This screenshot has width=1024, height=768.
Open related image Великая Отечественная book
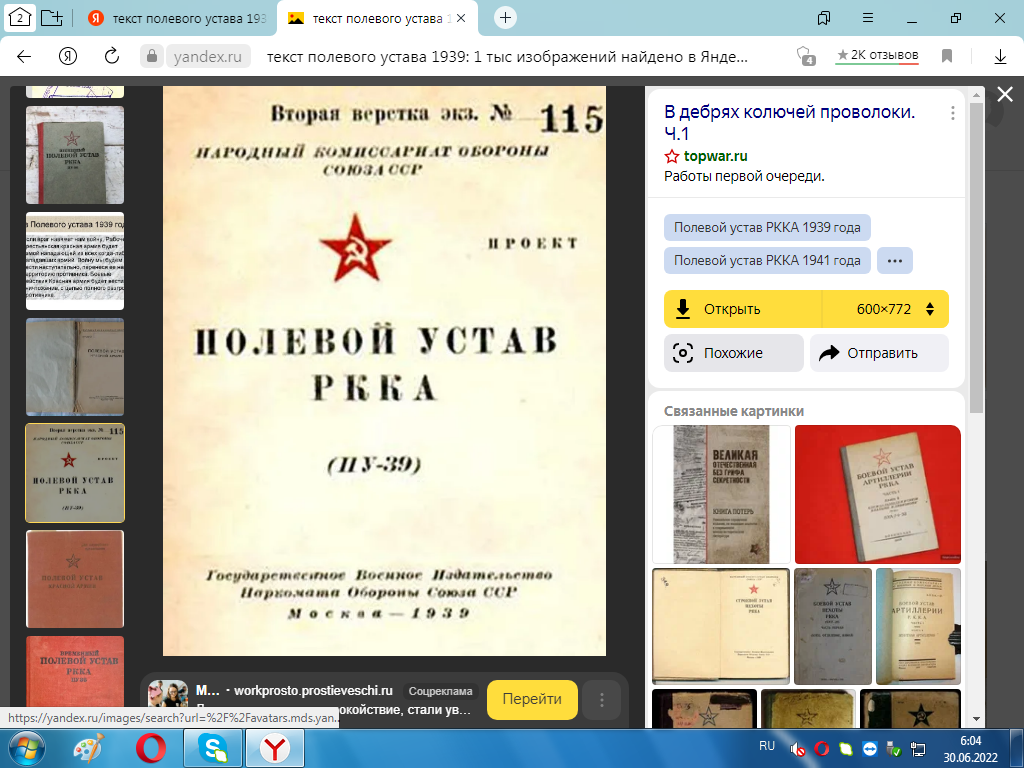721,494
